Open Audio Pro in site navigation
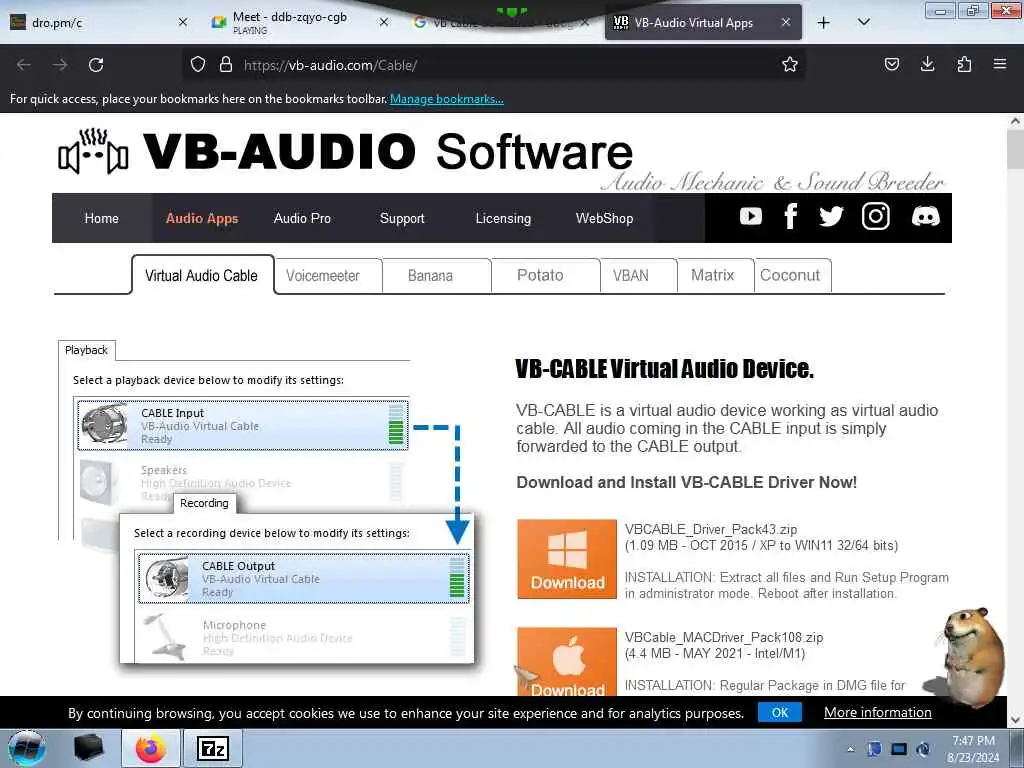Viewport: 1024px width, 768px height. (302, 218)
